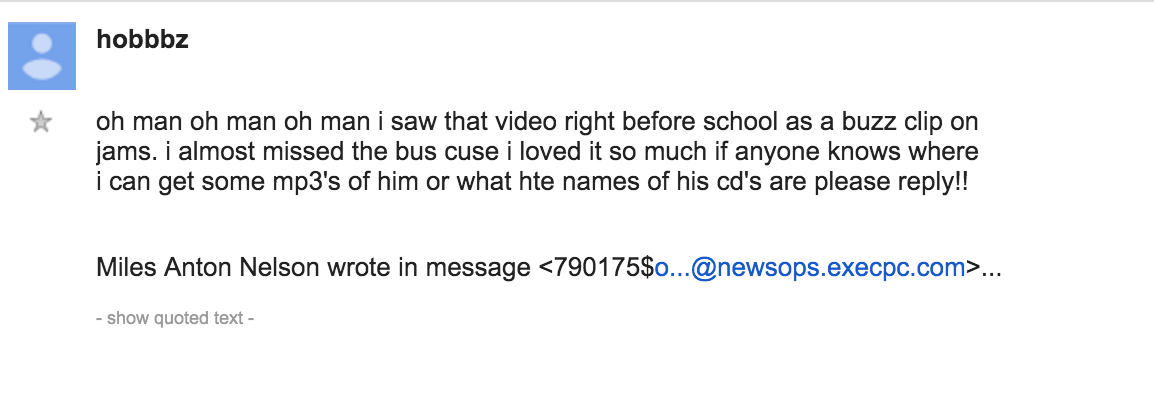Star the message from hobbbz
1154x406 pixels.
[41, 122]
